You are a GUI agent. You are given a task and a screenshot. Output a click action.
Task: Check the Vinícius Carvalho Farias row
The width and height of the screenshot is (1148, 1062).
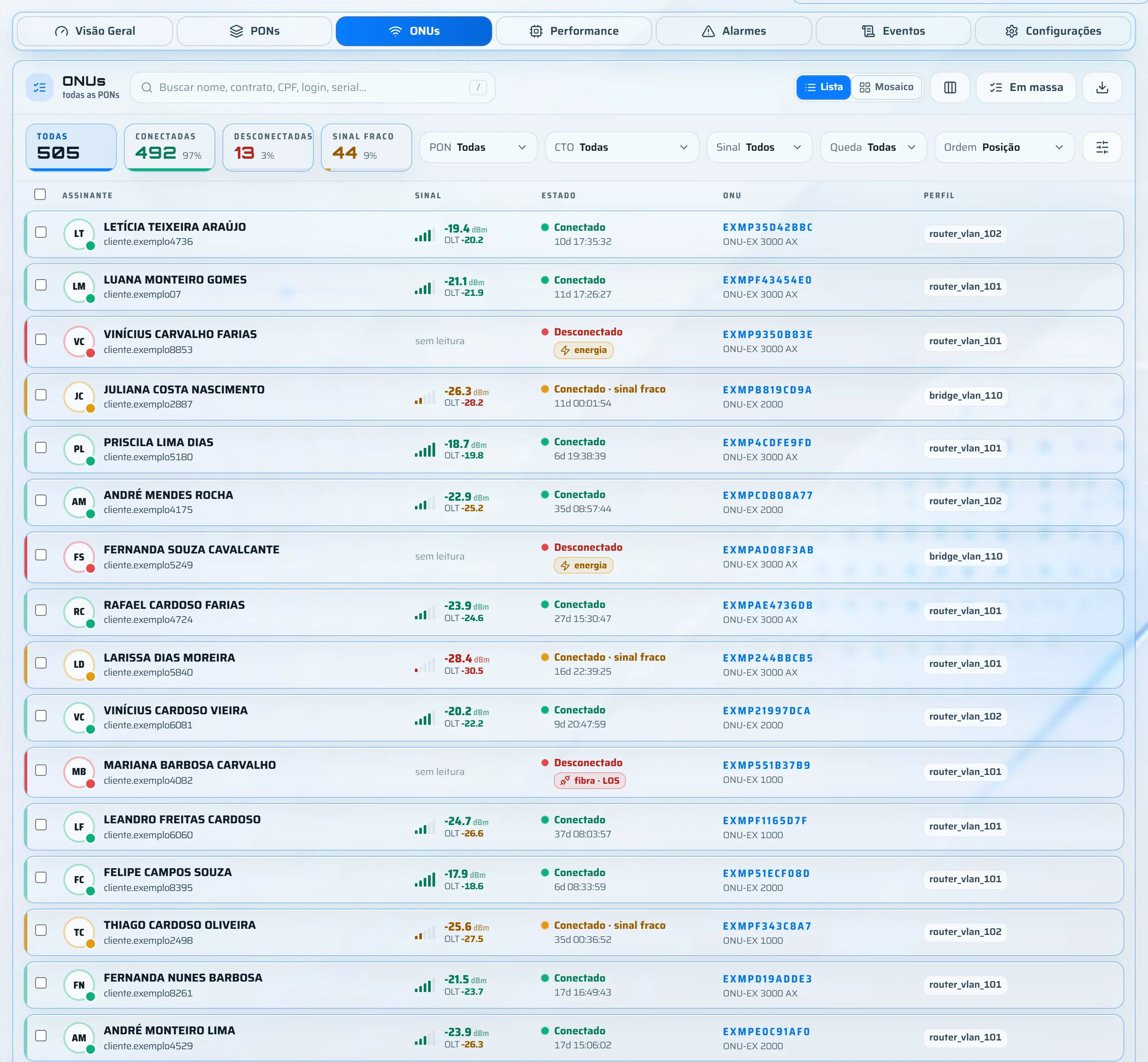pyautogui.click(x=41, y=340)
